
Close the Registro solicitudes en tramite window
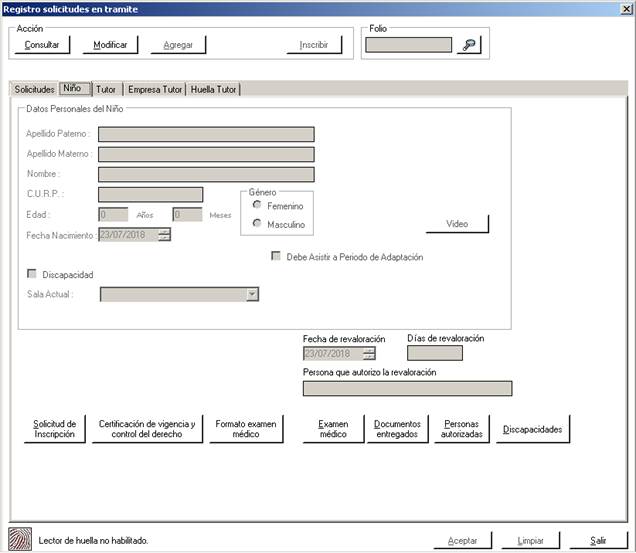click(x=627, y=9)
